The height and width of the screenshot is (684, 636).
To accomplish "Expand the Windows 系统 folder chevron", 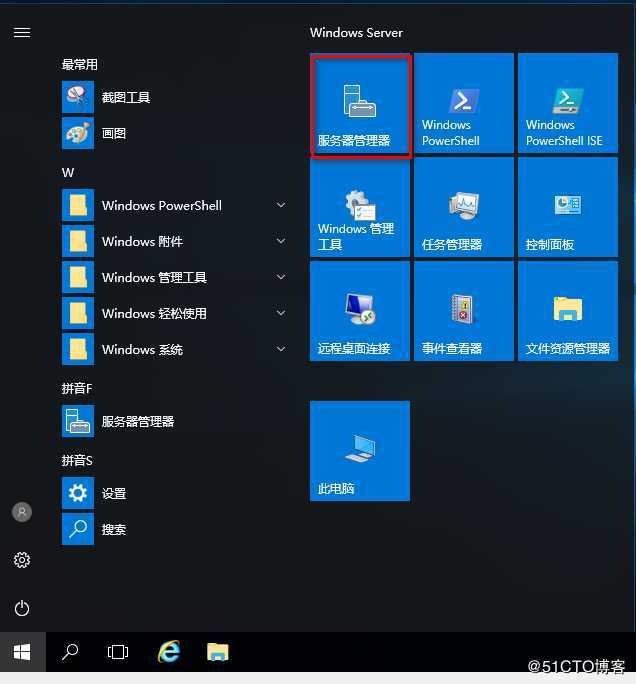I will 281,349.
